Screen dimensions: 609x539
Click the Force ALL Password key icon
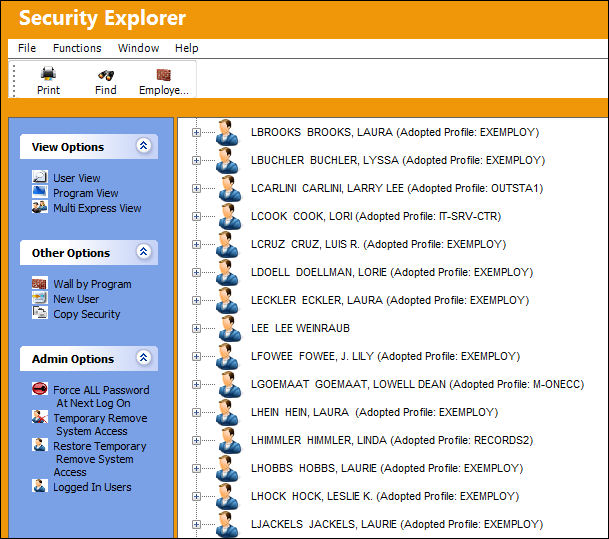coord(40,388)
